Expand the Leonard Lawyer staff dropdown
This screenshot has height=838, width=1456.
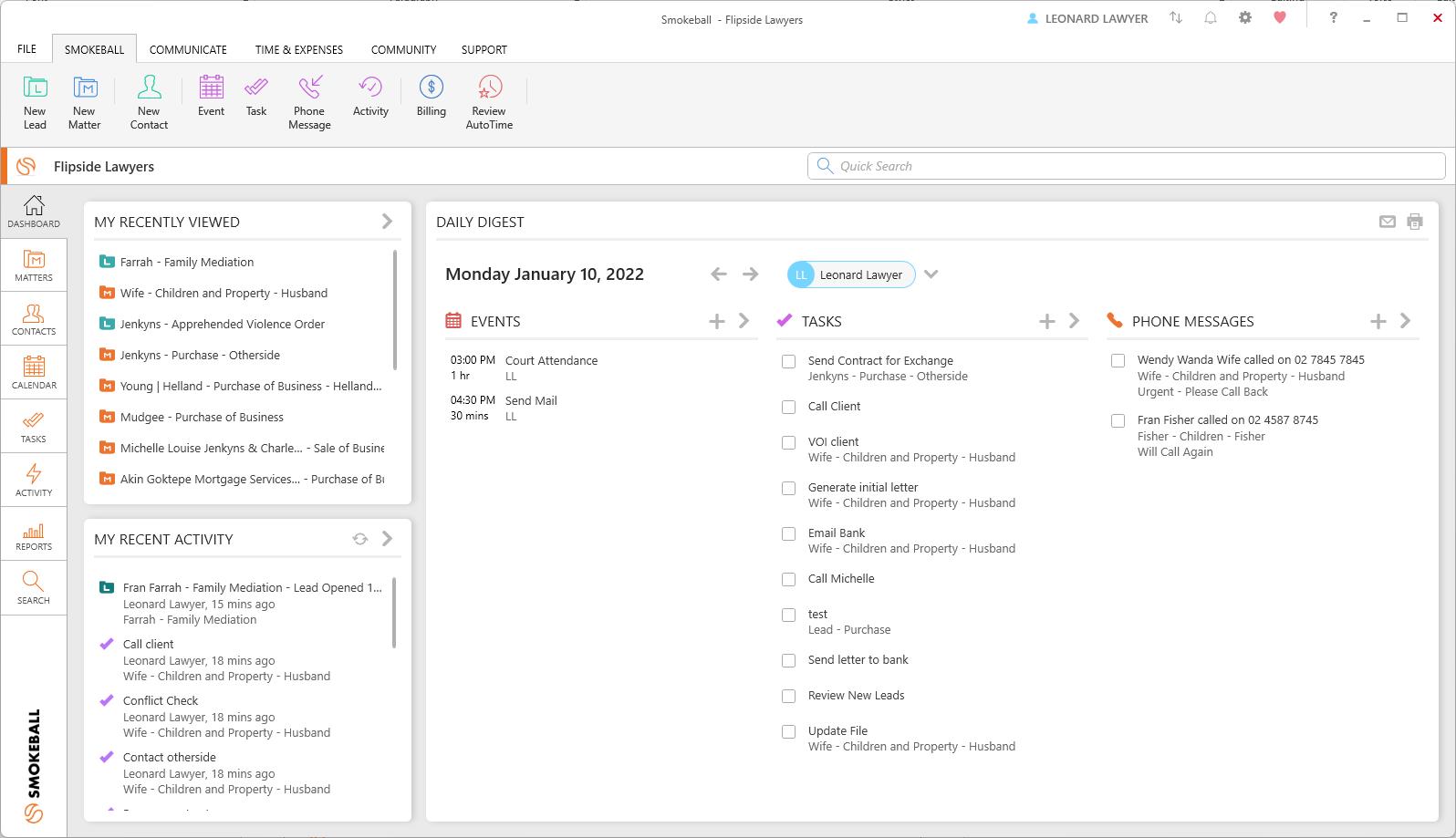pos(931,274)
